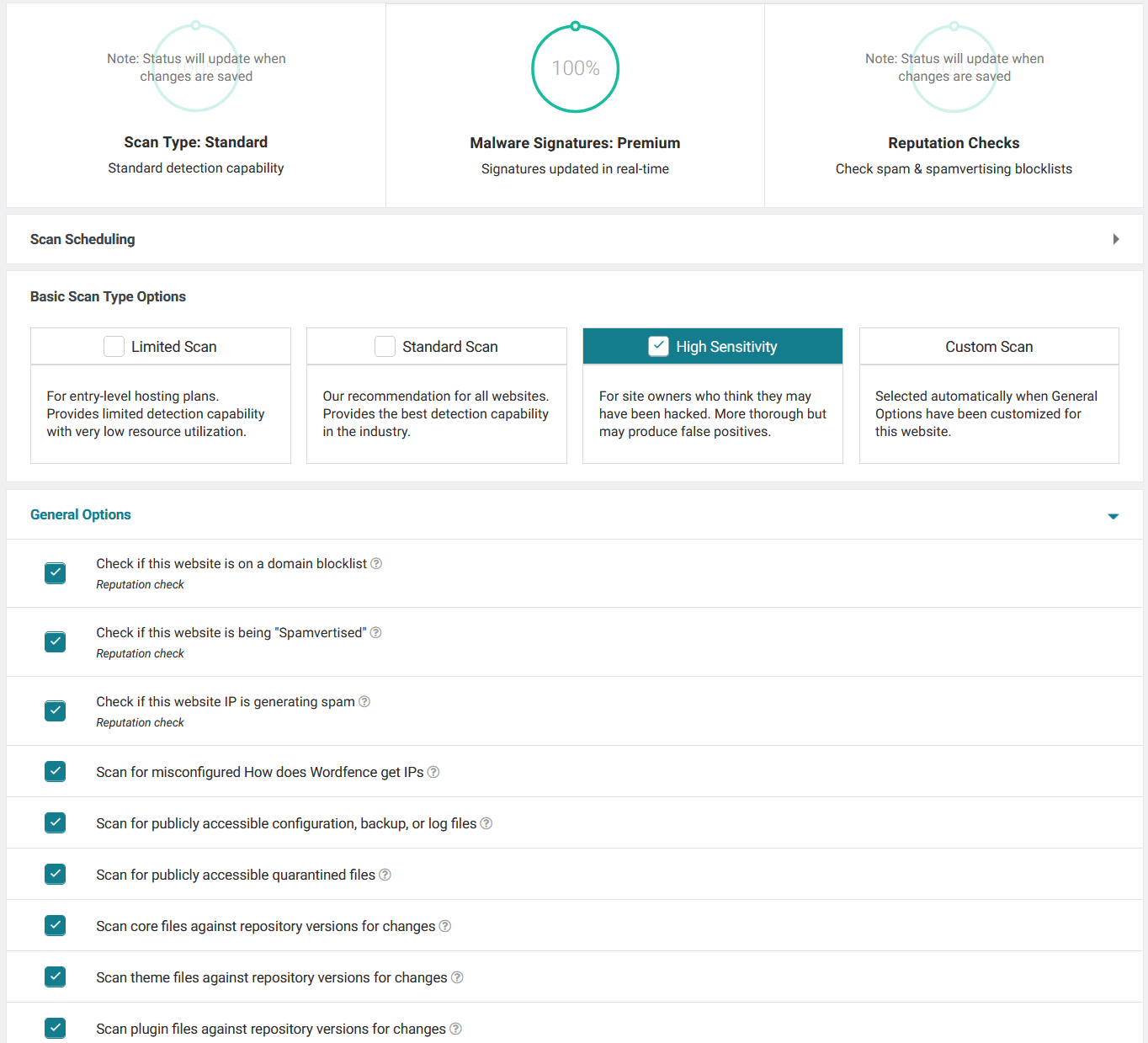The image size is (1148, 1043).
Task: Click help icon beside domain blocklist option
Action: click(x=376, y=564)
